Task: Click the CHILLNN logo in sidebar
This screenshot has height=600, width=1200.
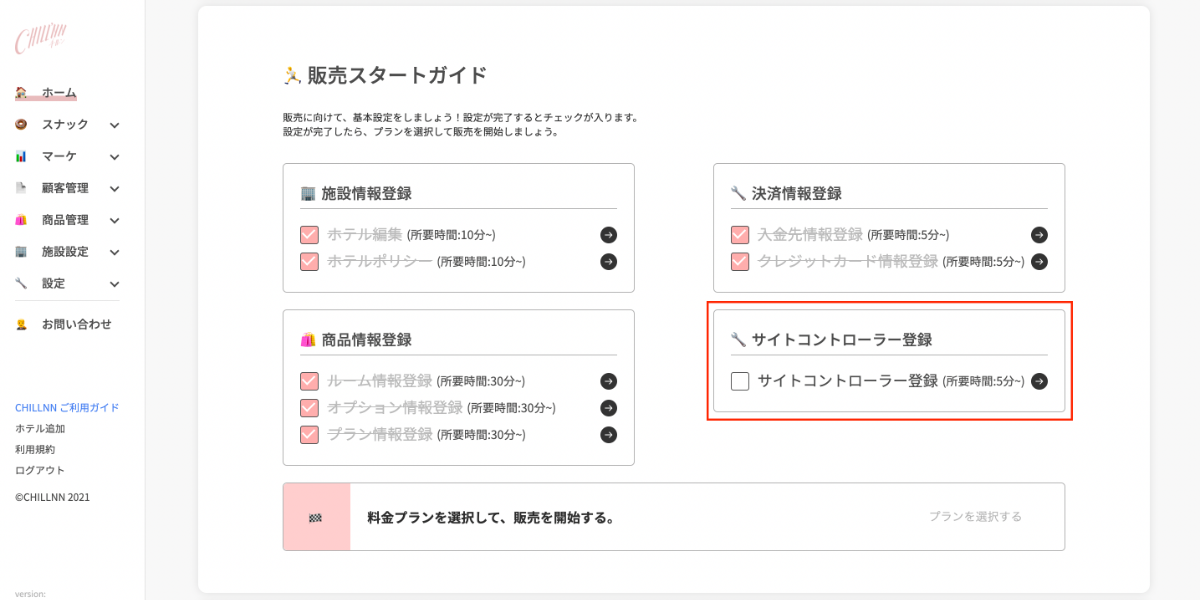Action: (39, 40)
